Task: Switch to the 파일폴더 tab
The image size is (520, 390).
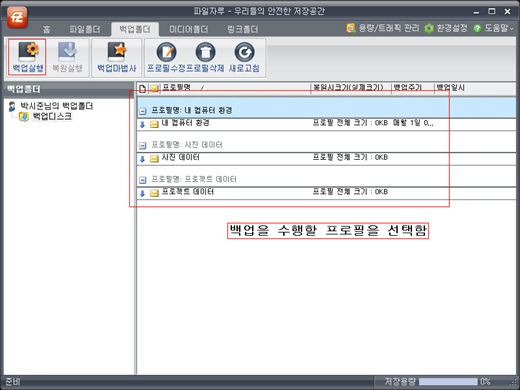Action: pos(85,29)
